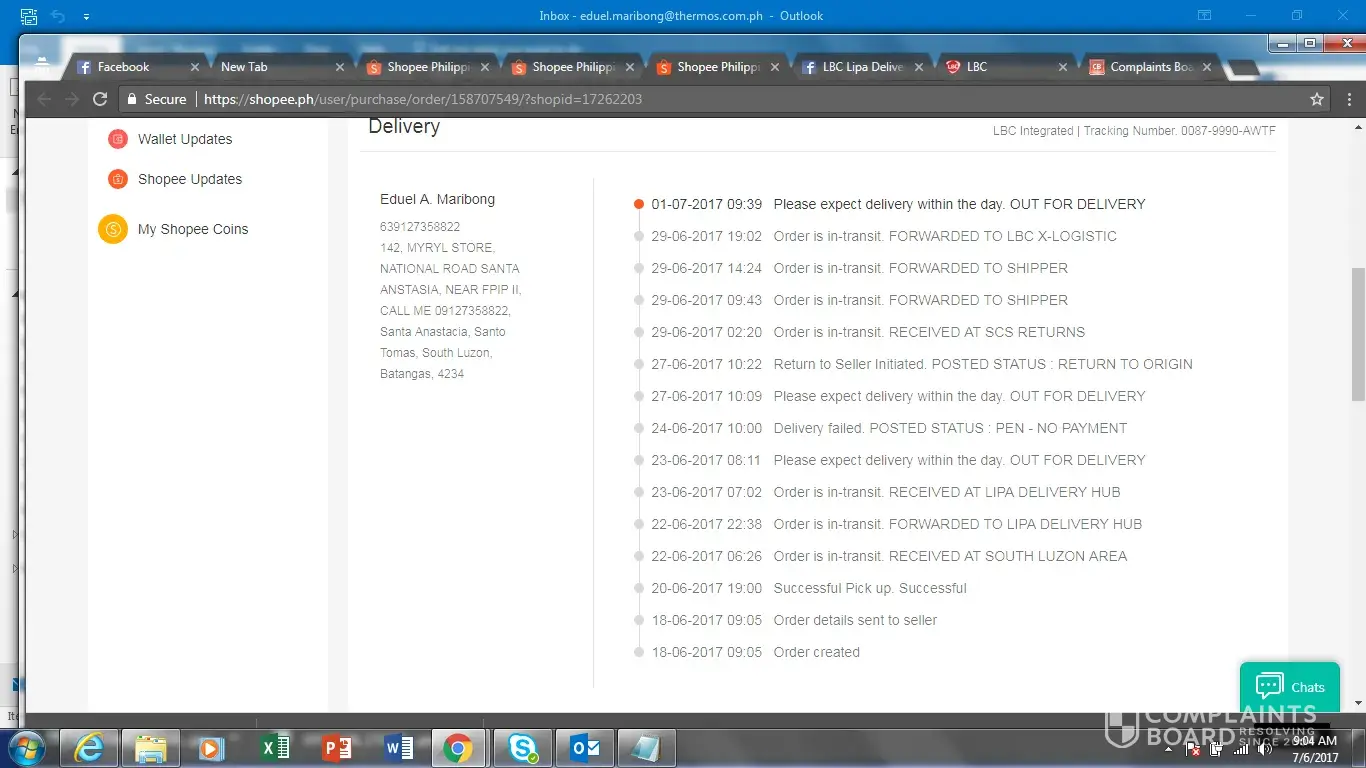Open PowerPoint from the taskbar

point(336,748)
